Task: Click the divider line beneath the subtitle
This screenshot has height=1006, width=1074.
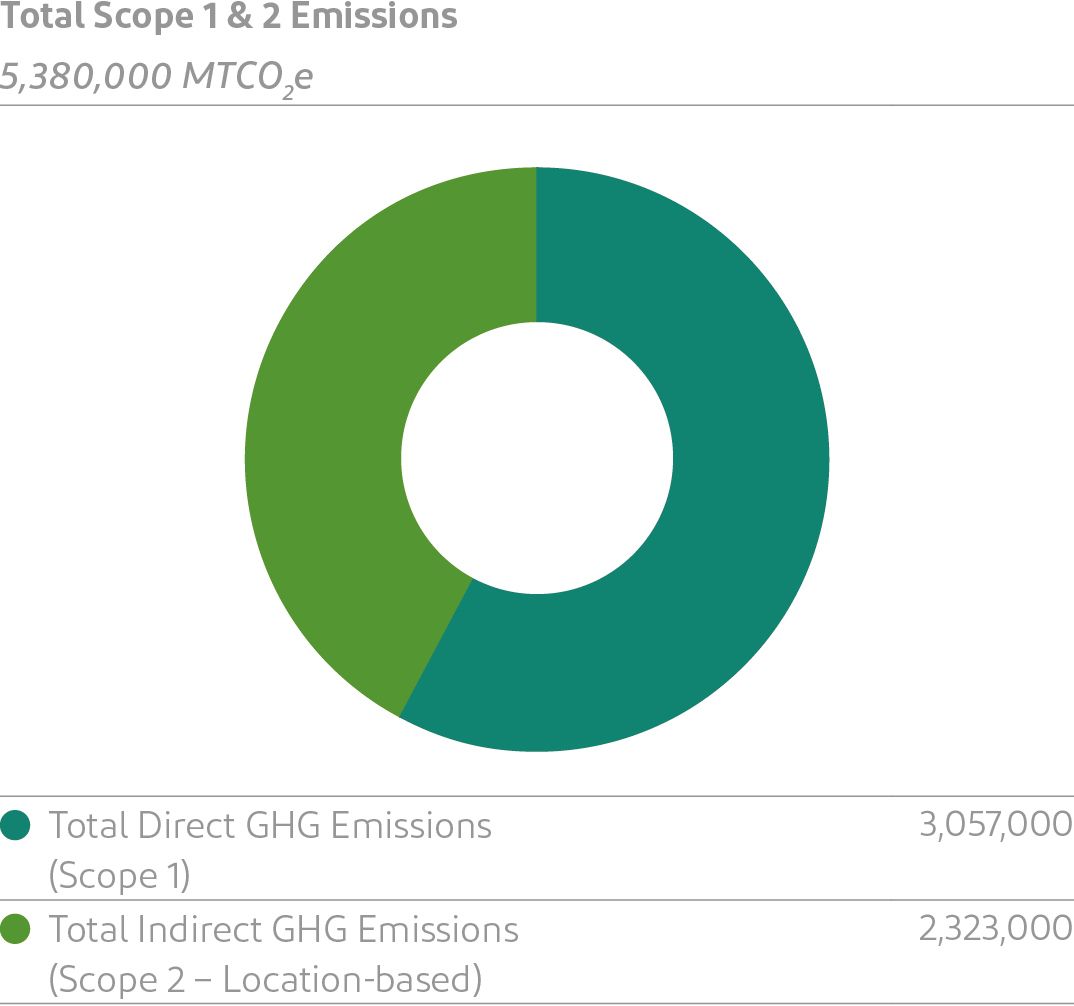Action: [537, 105]
